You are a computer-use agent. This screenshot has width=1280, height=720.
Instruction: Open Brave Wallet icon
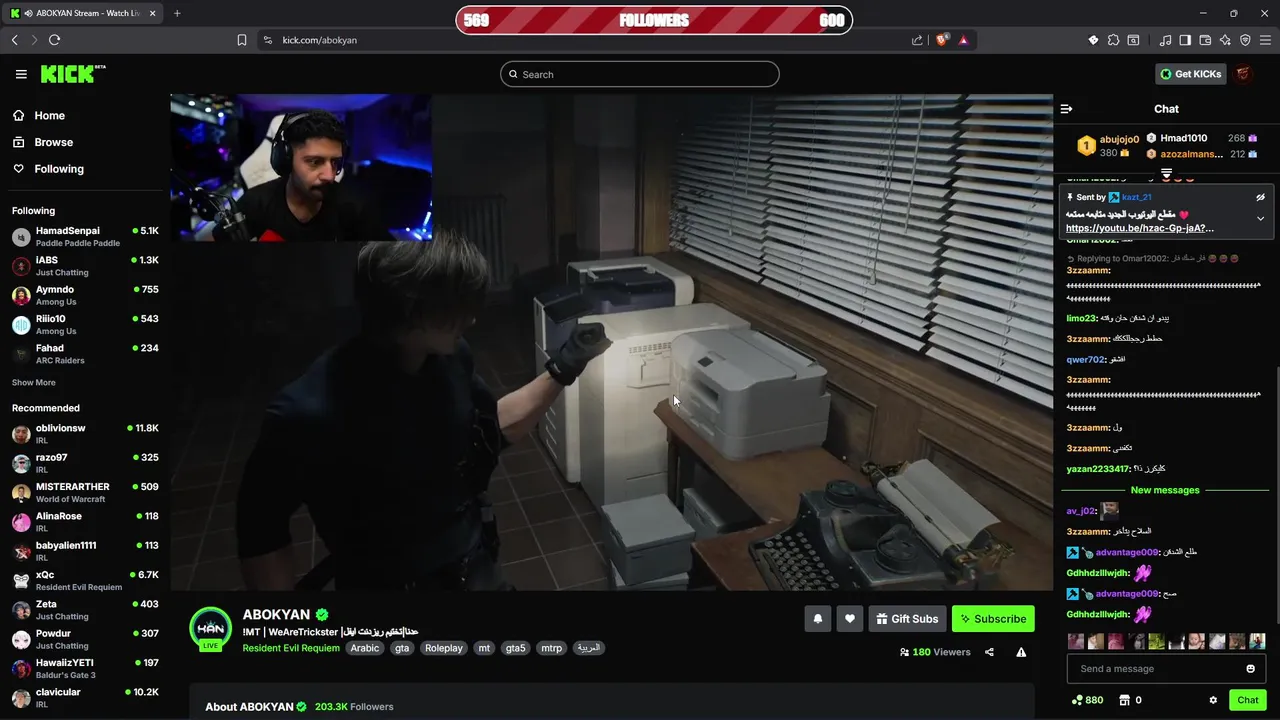point(1205,40)
